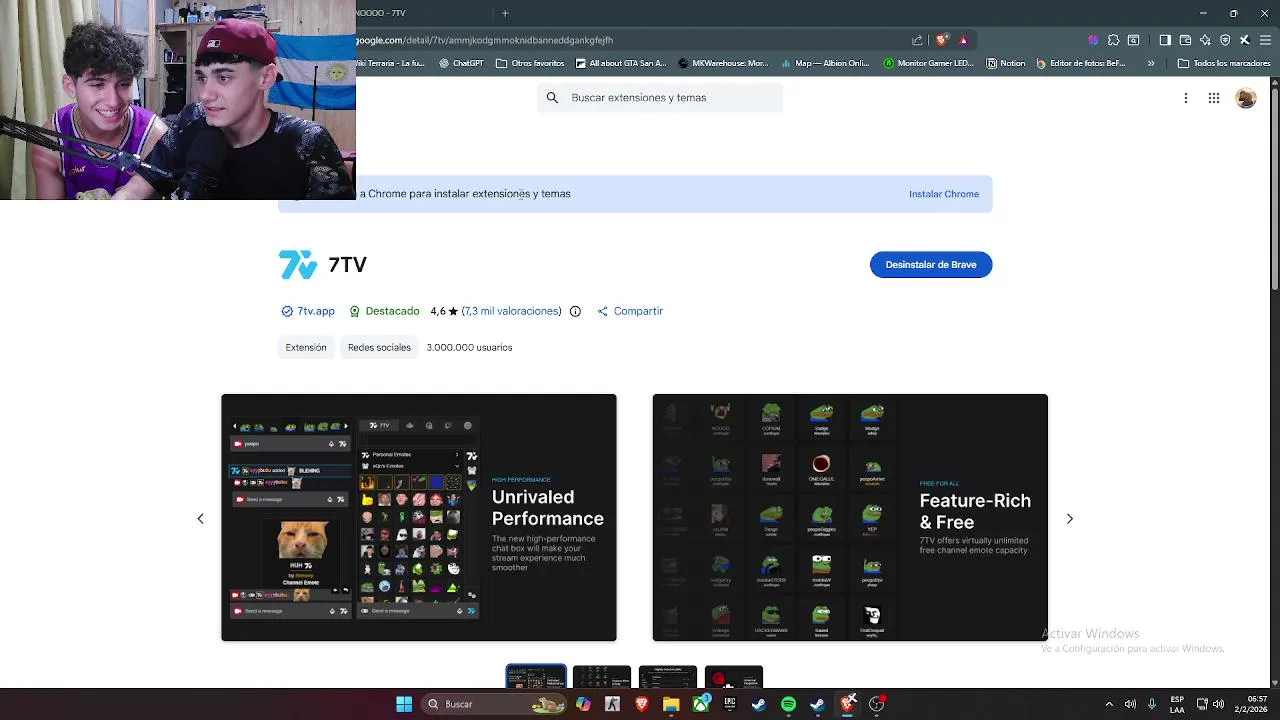Viewport: 1280px width, 720px height.
Task: Open the Brave Shields lion icon
Action: click(942, 40)
